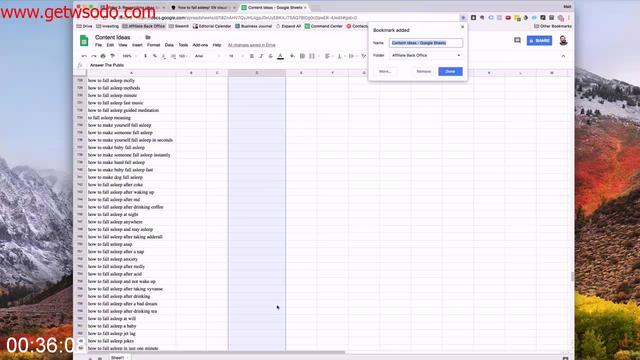Click the Remove button in bookmark dialog
Screen dimensions: 640x360
tap(424, 71)
